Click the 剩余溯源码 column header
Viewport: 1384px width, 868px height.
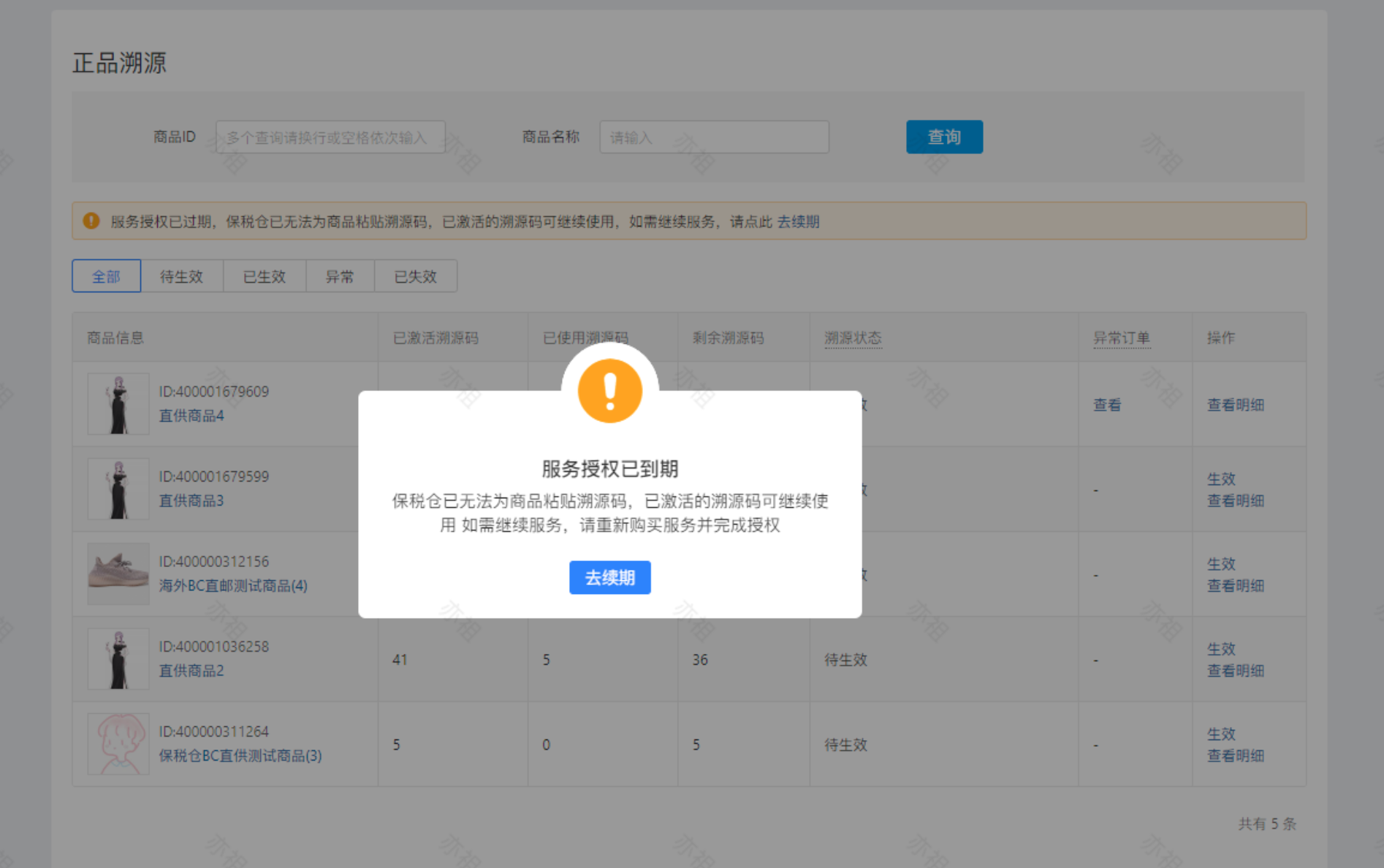click(728, 338)
